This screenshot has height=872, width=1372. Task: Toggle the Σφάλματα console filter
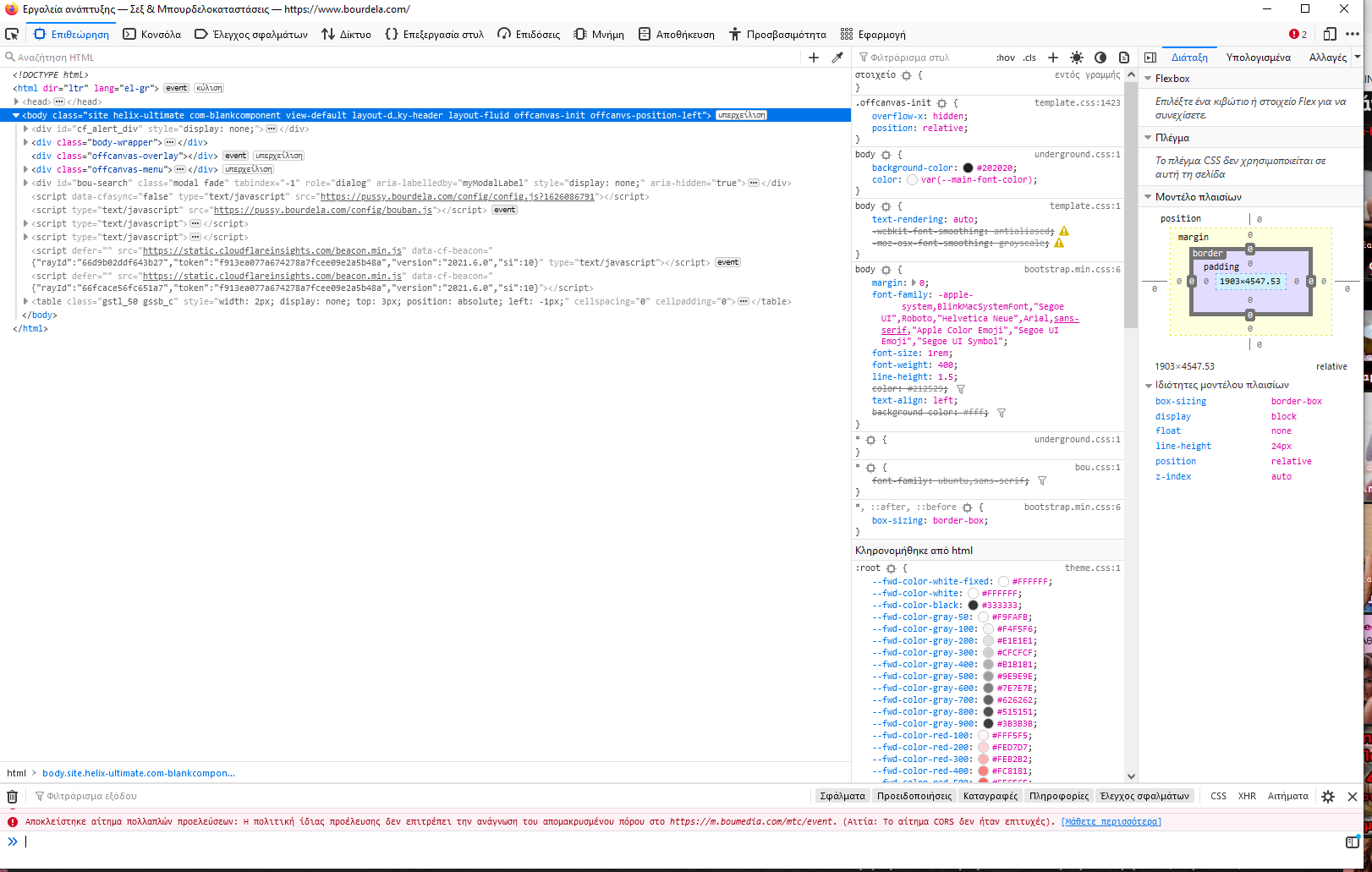842,796
